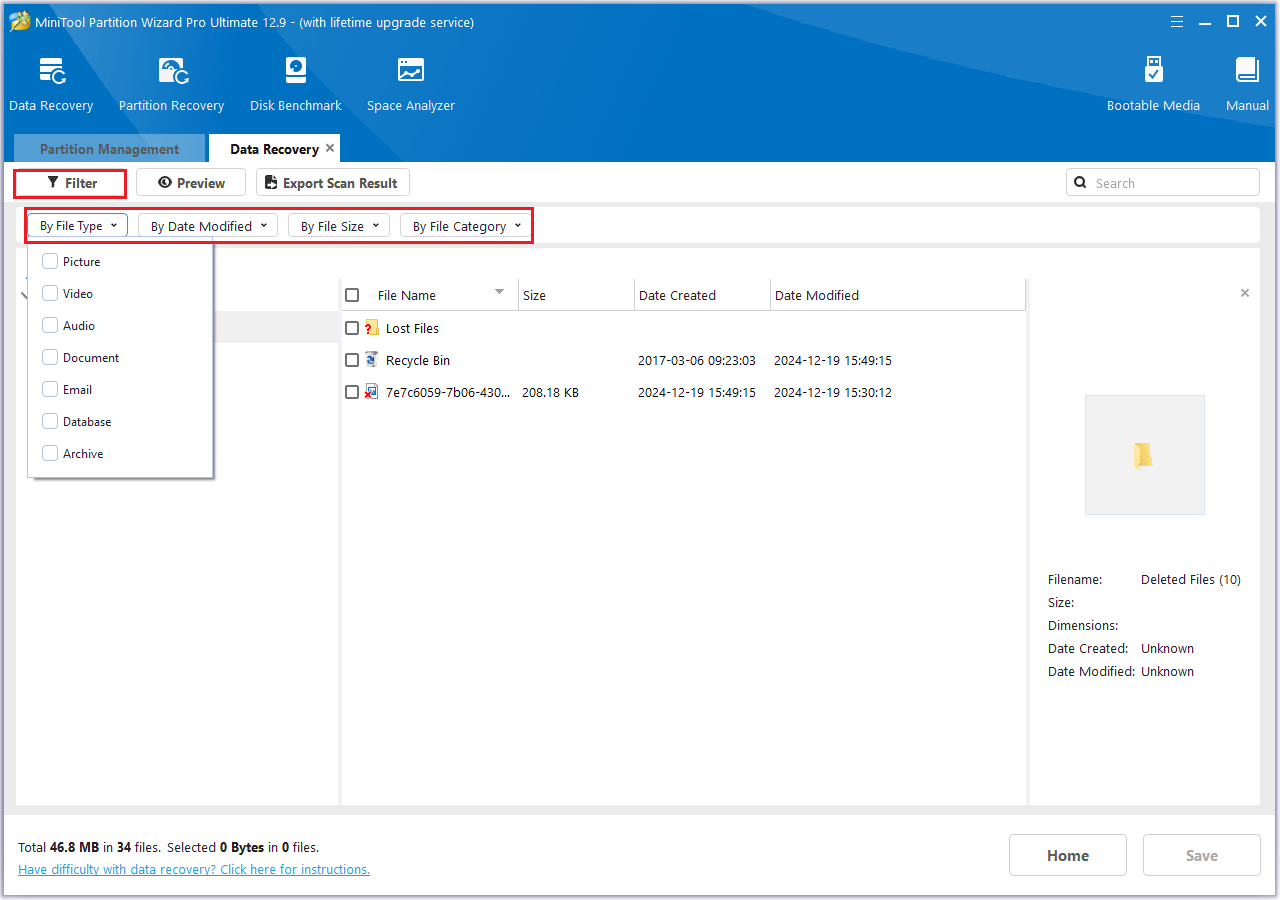1280x900 pixels.
Task: Sort by the Size column header
Action: pyautogui.click(x=576, y=295)
